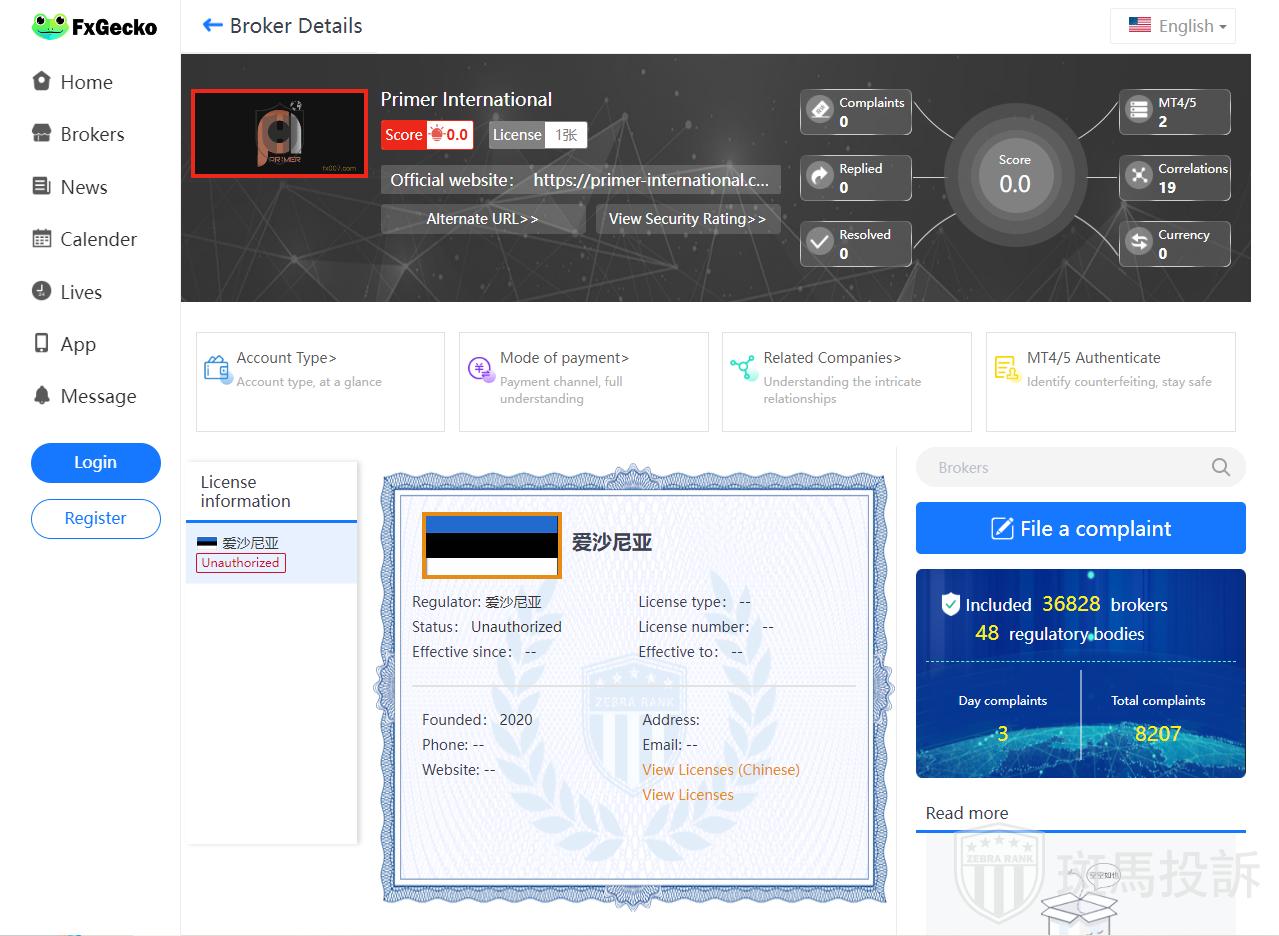1279x936 pixels.
Task: Open the News sidebar item
Action: (x=83, y=187)
